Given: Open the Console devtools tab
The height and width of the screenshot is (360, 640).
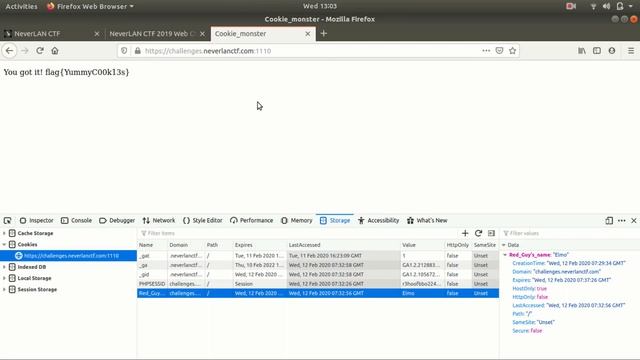Looking at the screenshot, I should coord(76,220).
